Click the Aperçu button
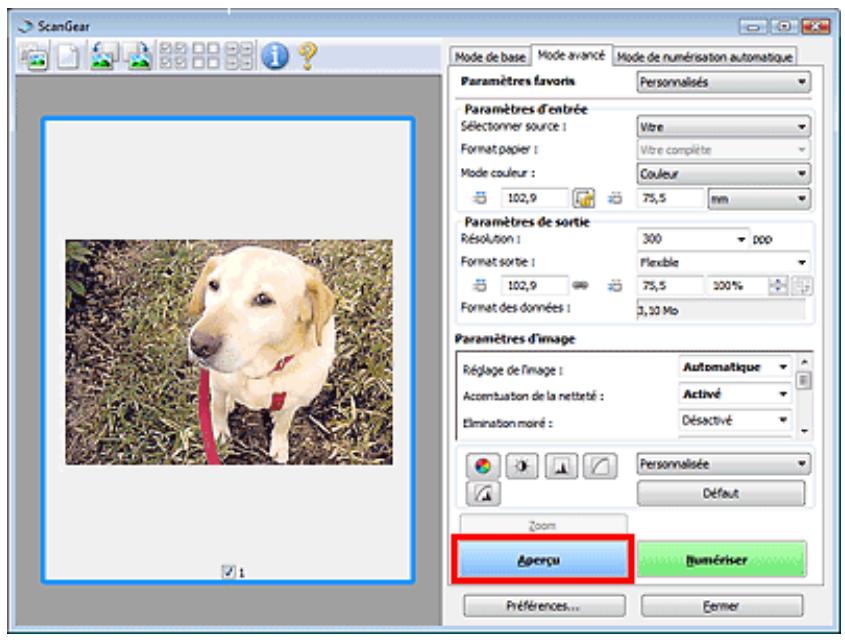 pyautogui.click(x=543, y=560)
